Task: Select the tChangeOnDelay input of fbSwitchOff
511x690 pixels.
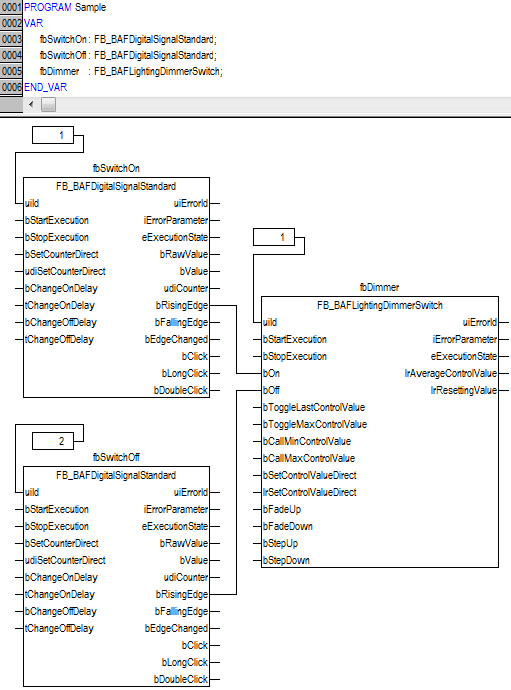Action: tap(60, 595)
